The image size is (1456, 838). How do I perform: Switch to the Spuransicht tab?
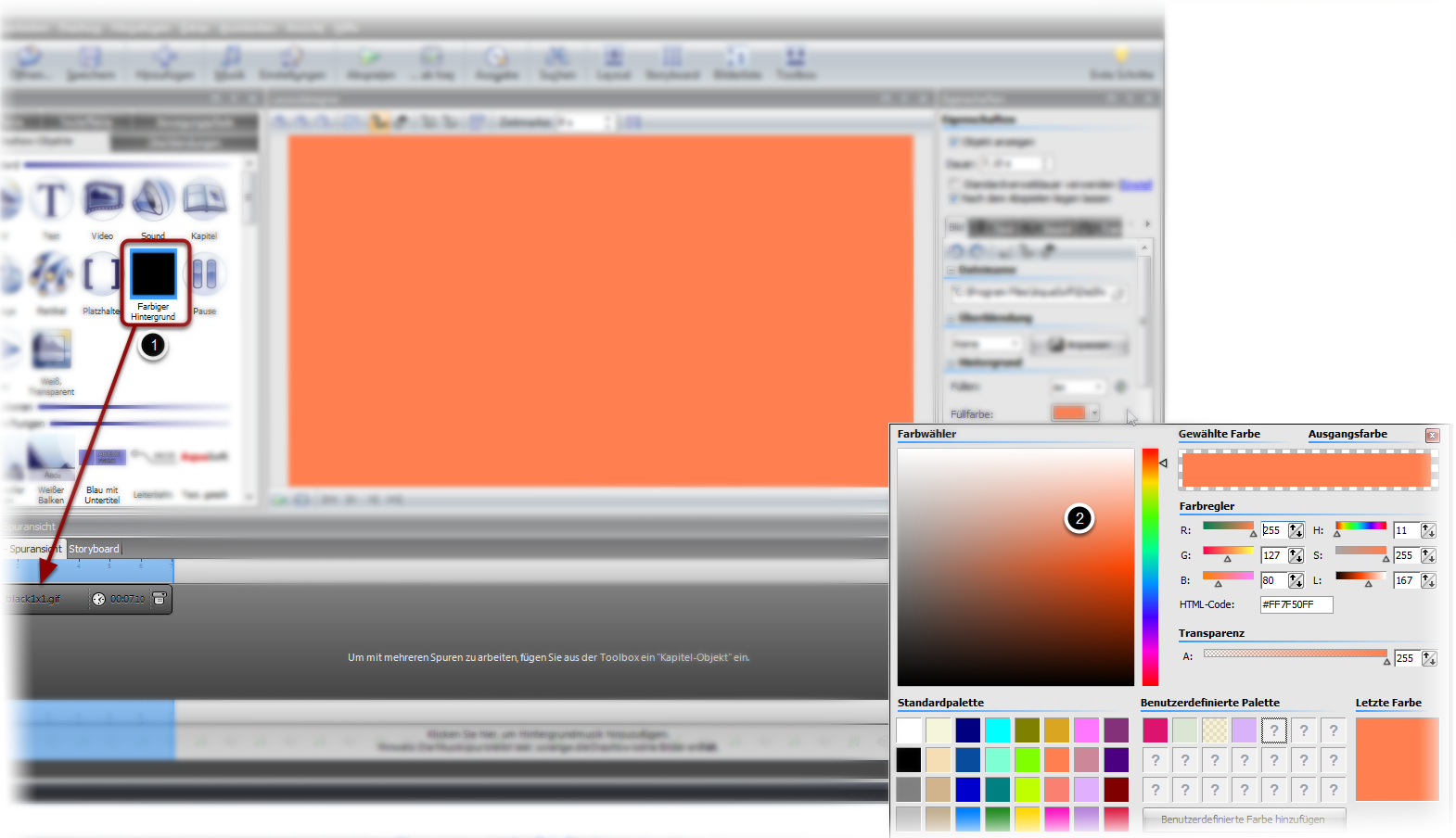point(33,549)
